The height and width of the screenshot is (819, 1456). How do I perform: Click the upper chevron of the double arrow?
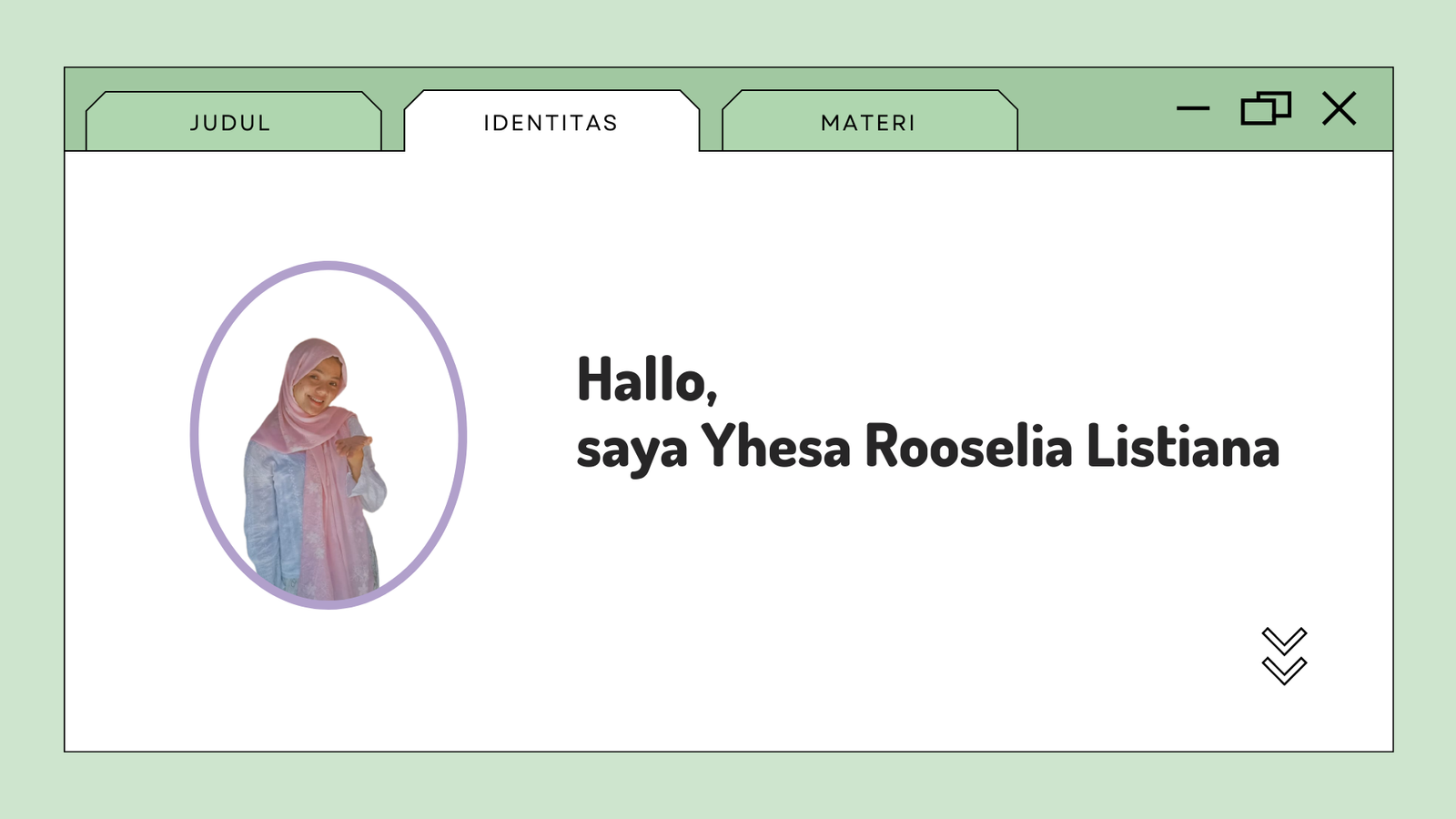(1284, 641)
